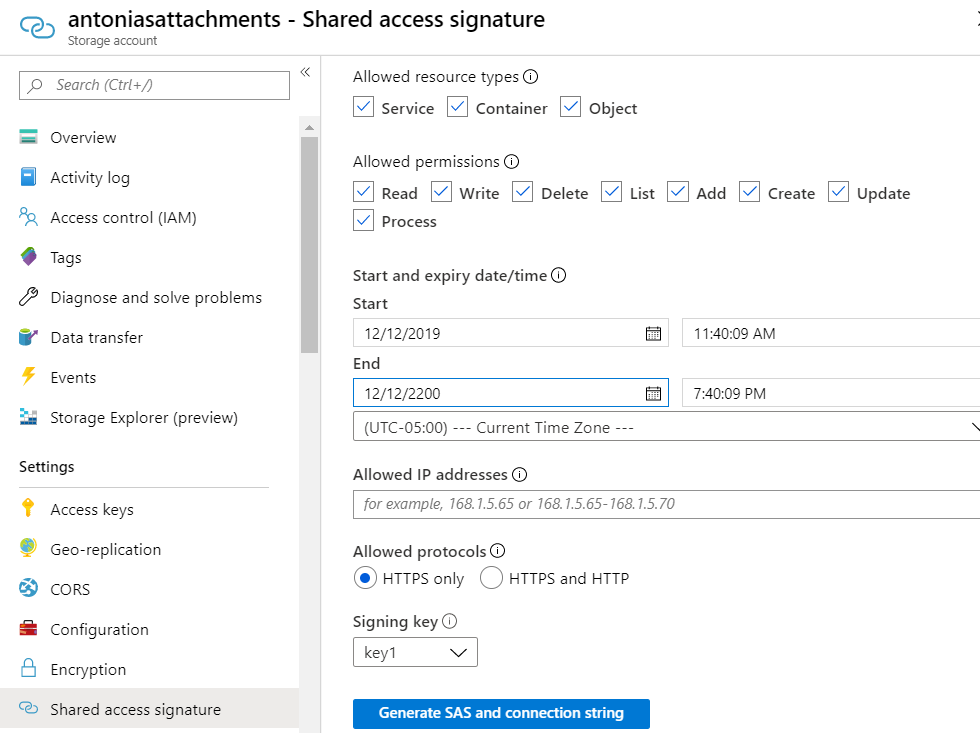Screen dimensions: 980x733
Task: Collapse the sidebar with the double chevron
Action: [x=305, y=72]
